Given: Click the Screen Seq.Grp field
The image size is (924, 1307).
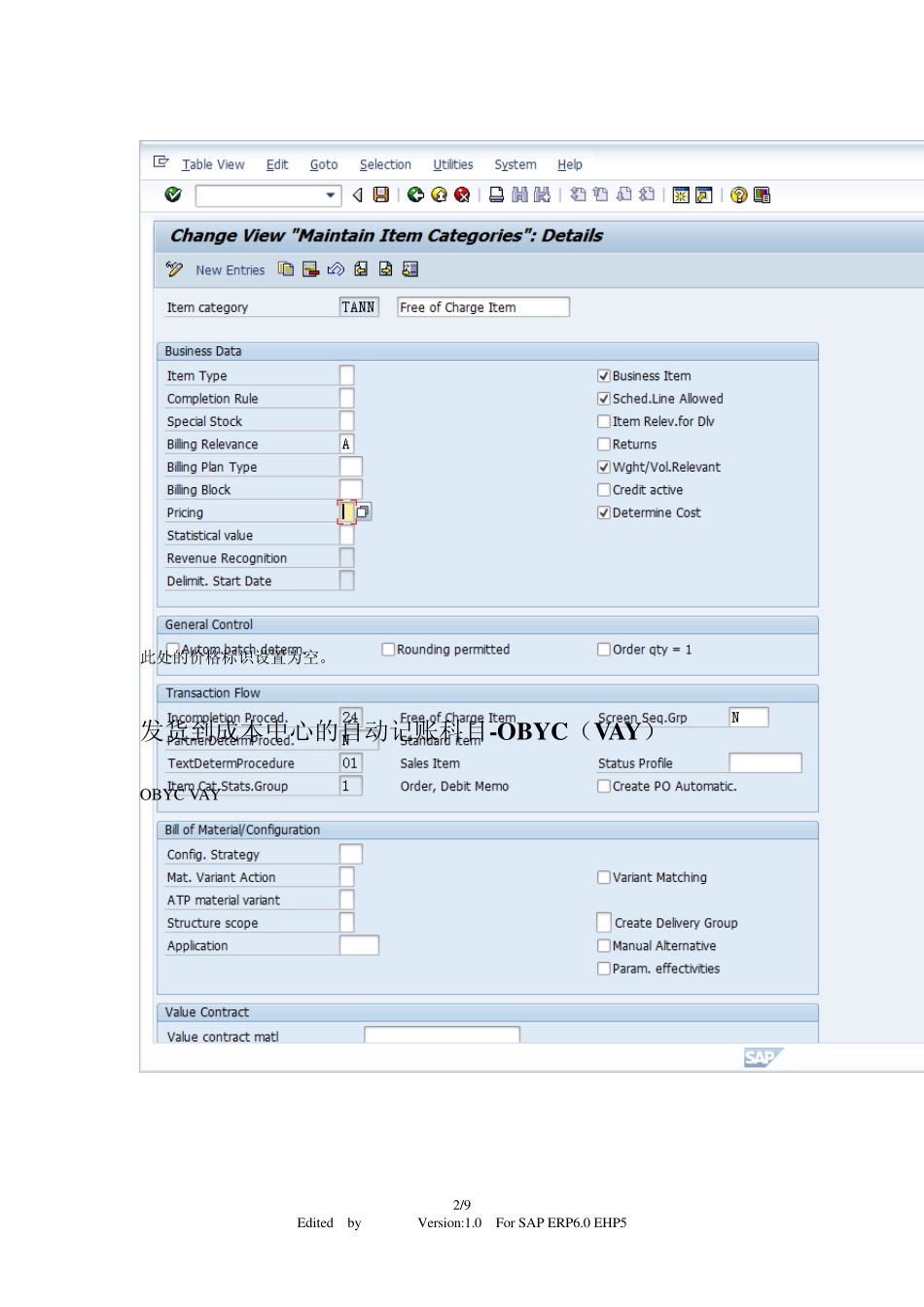Looking at the screenshot, I should pos(749,717).
